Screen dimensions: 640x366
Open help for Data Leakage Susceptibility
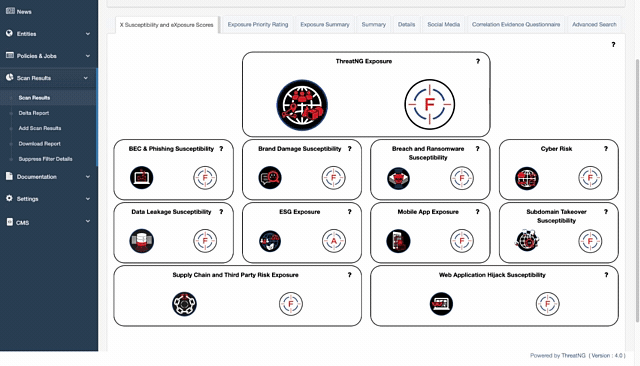pyautogui.click(x=221, y=212)
